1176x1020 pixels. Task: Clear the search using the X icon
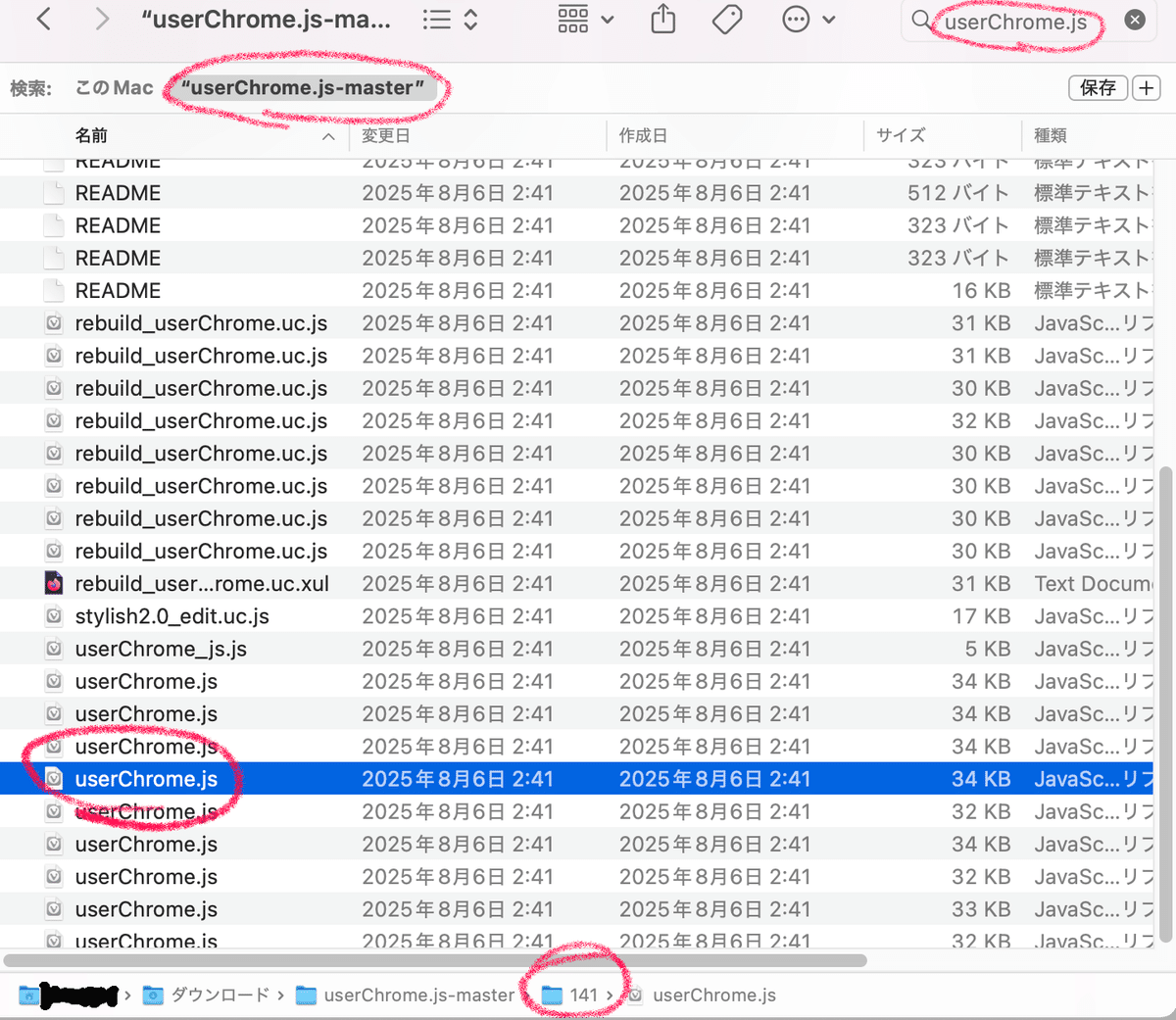[x=1134, y=19]
